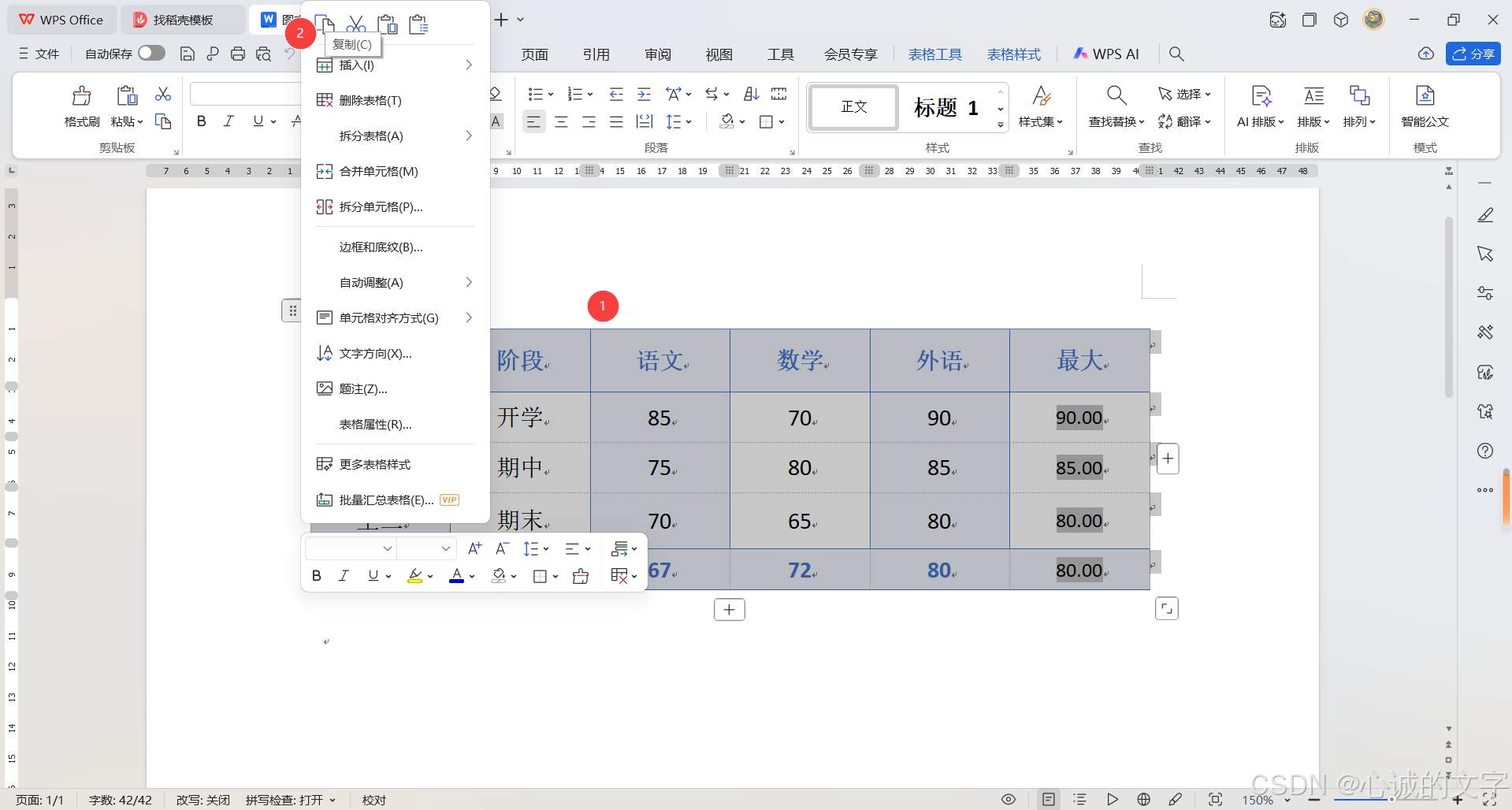The height and width of the screenshot is (810, 1512).
Task: Toggle Bold in the mini toolbar
Action: pos(317,576)
